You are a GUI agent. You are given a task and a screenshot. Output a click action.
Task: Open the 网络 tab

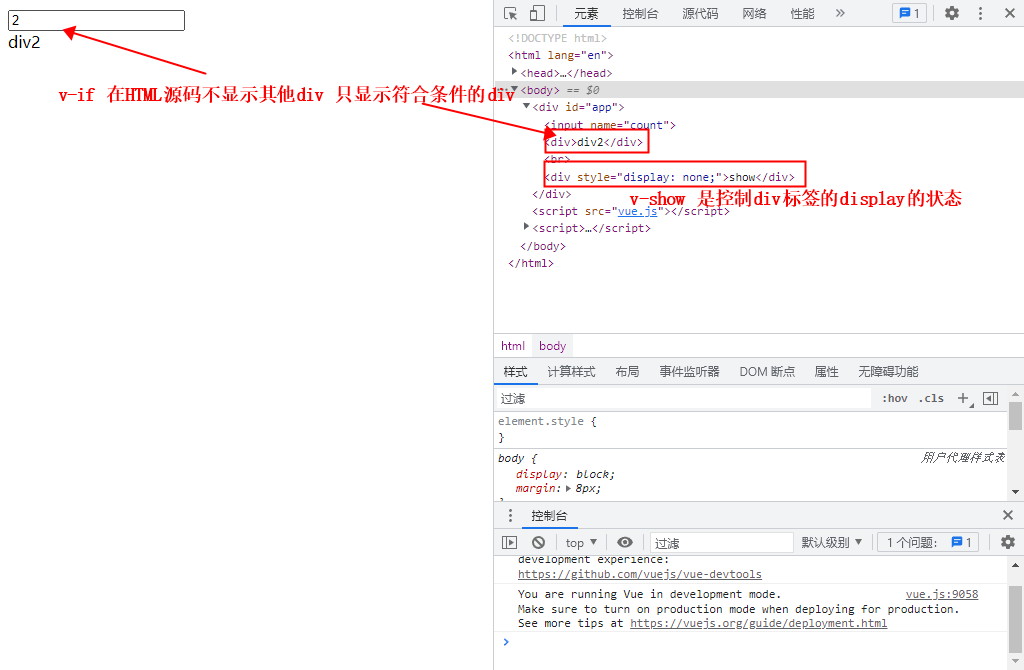754,14
